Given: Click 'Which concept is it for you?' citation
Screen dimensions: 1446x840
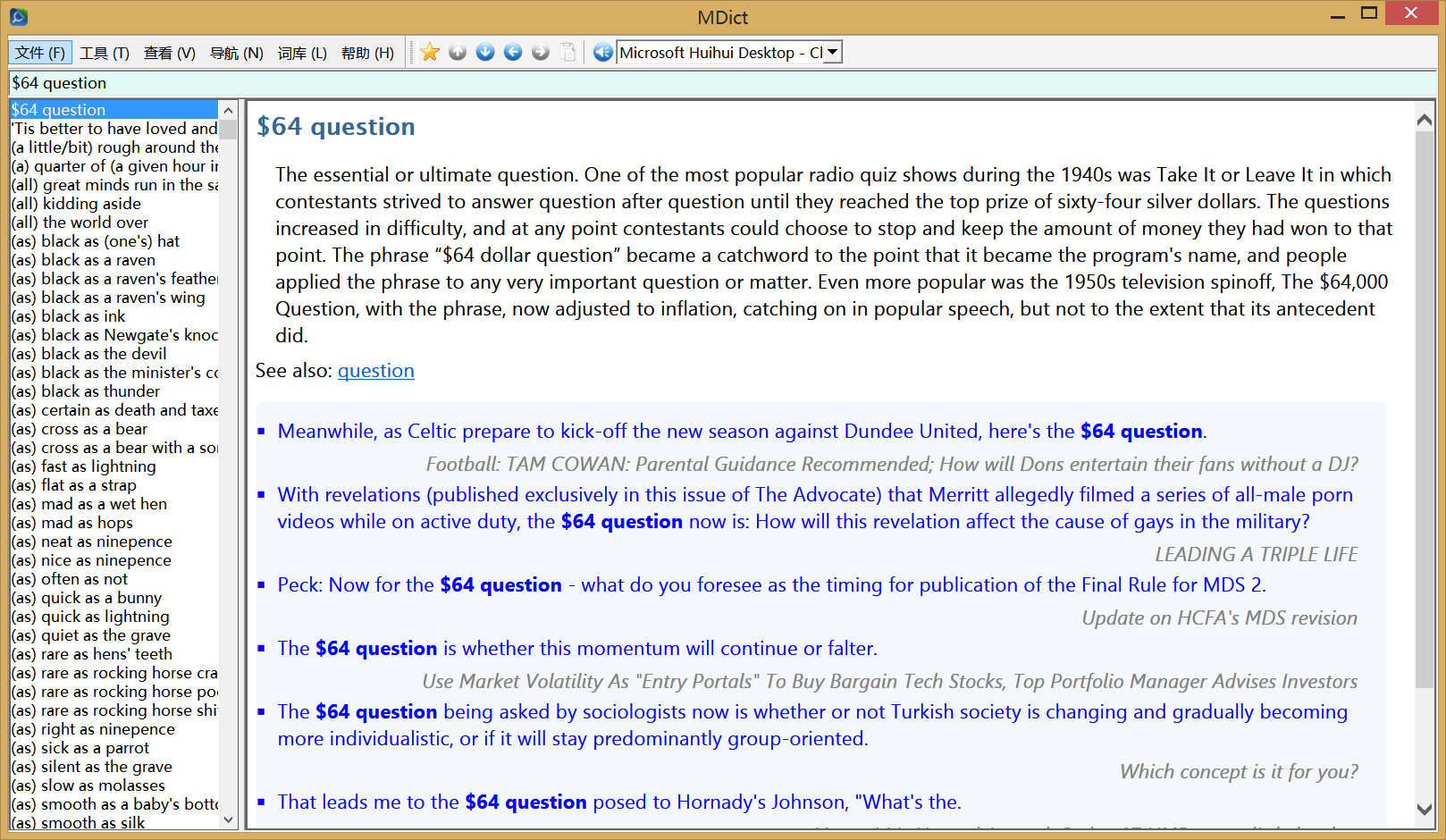Looking at the screenshot, I should 1239,772.
